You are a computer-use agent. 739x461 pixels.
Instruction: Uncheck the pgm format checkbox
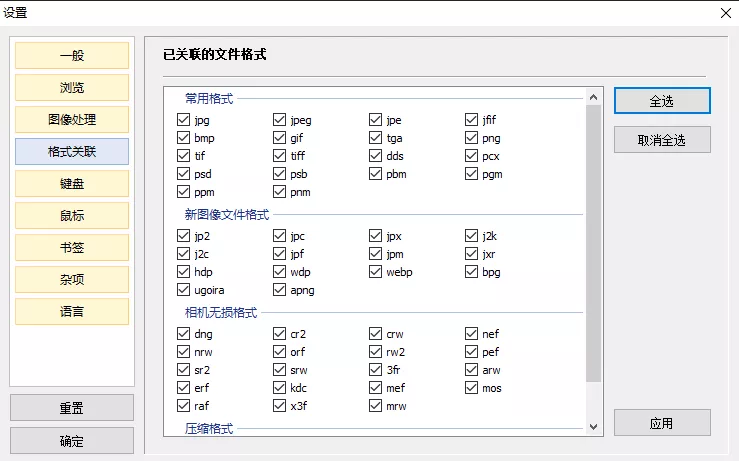471,174
